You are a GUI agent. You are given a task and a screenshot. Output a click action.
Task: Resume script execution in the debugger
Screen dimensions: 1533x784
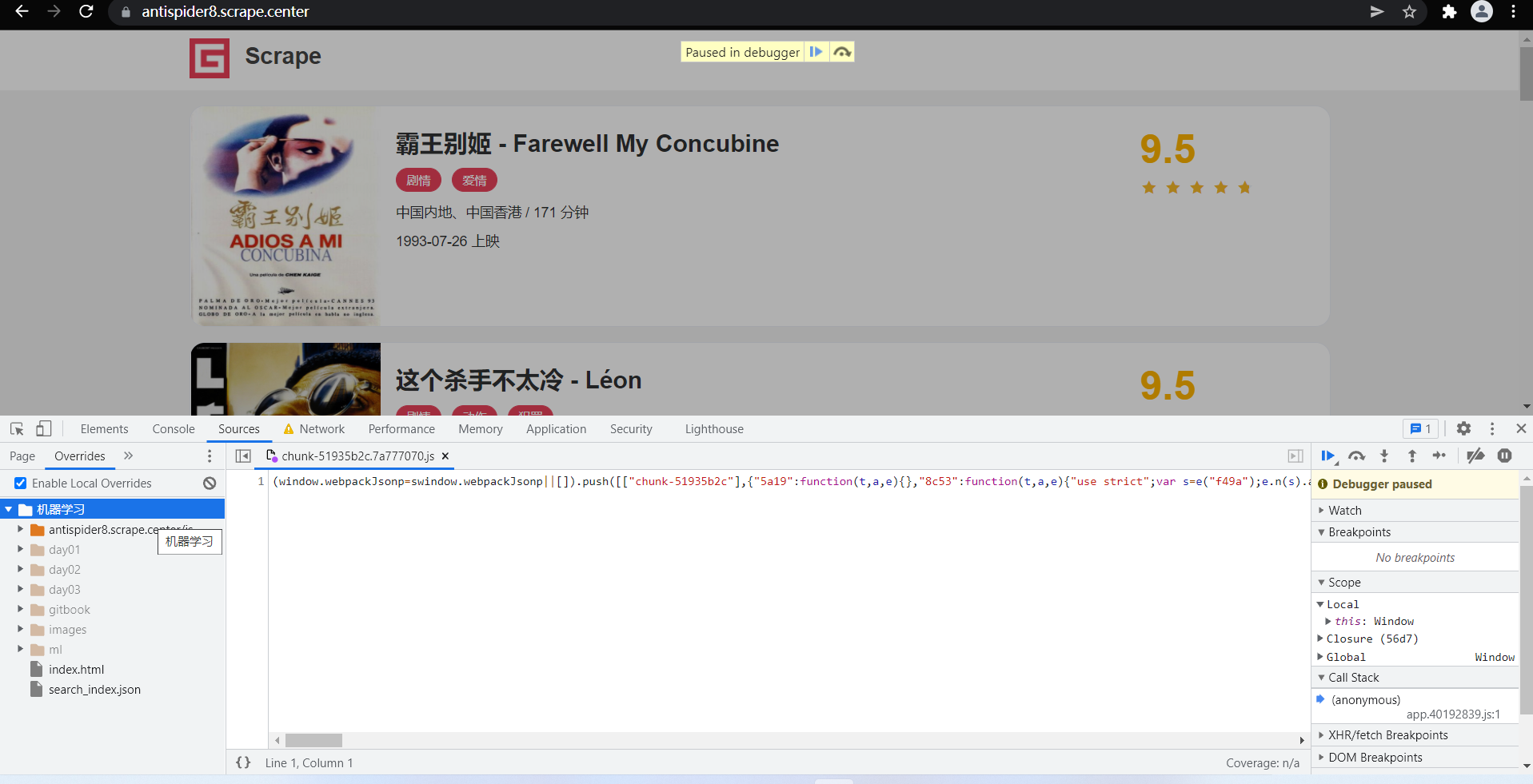click(x=1327, y=456)
